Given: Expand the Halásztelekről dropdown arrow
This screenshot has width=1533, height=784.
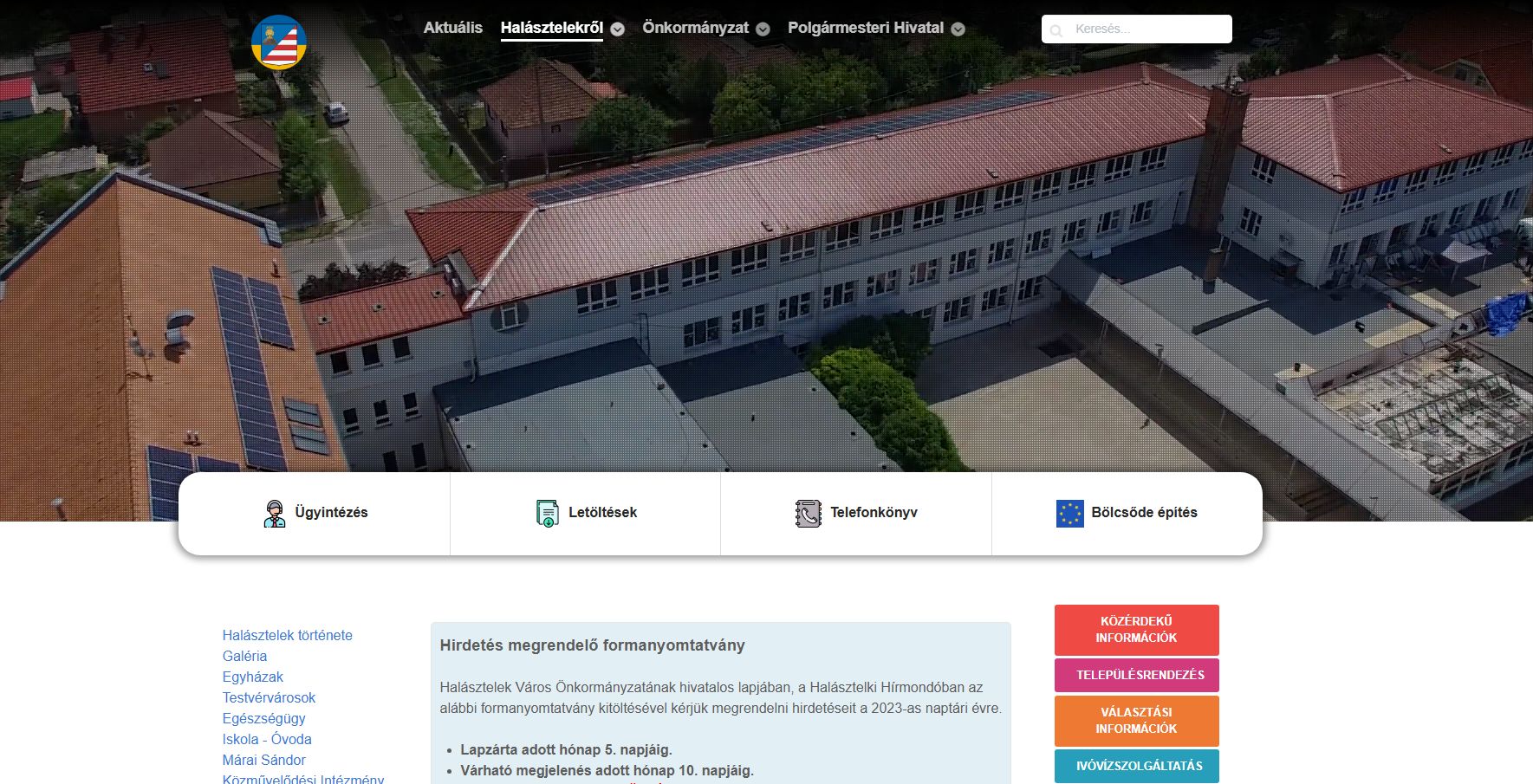Looking at the screenshot, I should (617, 29).
